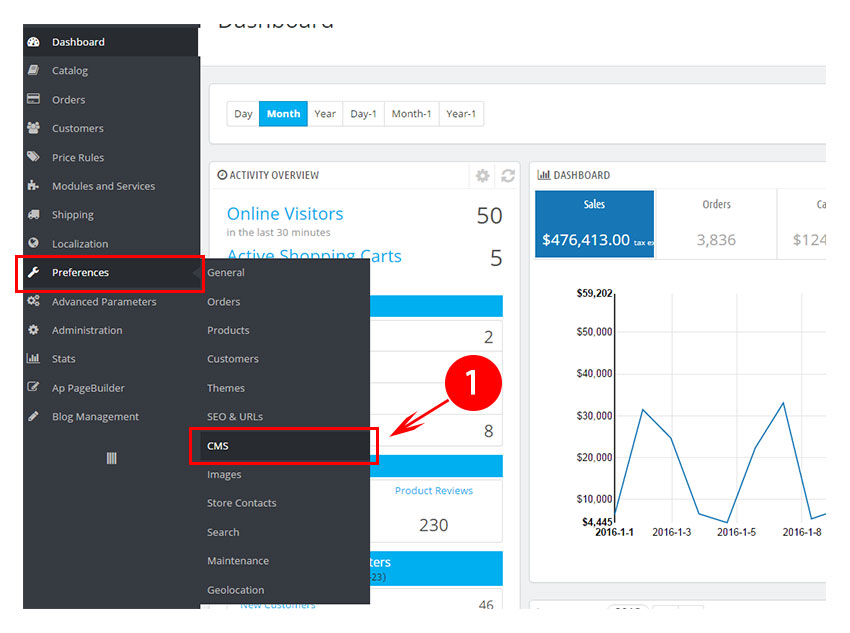This screenshot has width=850, height=633.
Task: Open the Preferences menu in sidebar
Action: pyautogui.click(x=81, y=273)
